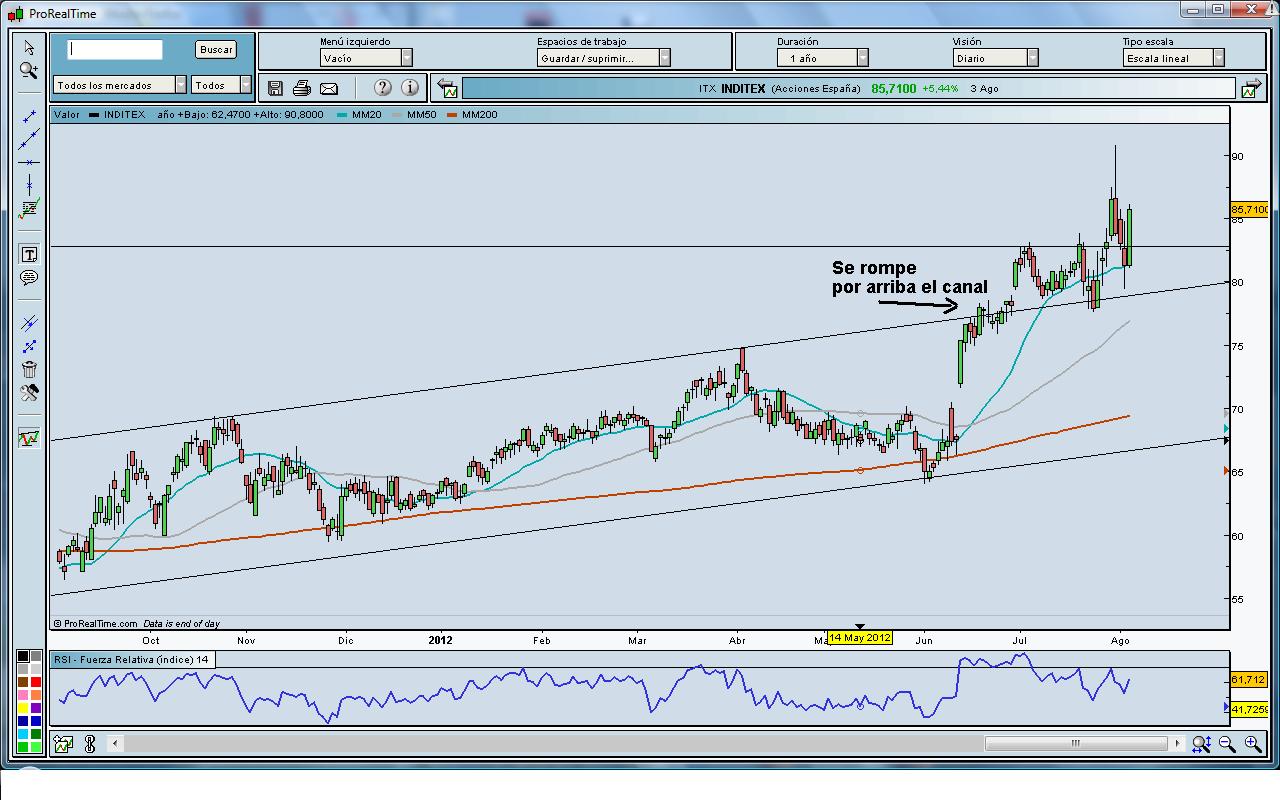1280x800 pixels.
Task: Click the chart icon left of the INDITEX bar
Action: (448, 89)
